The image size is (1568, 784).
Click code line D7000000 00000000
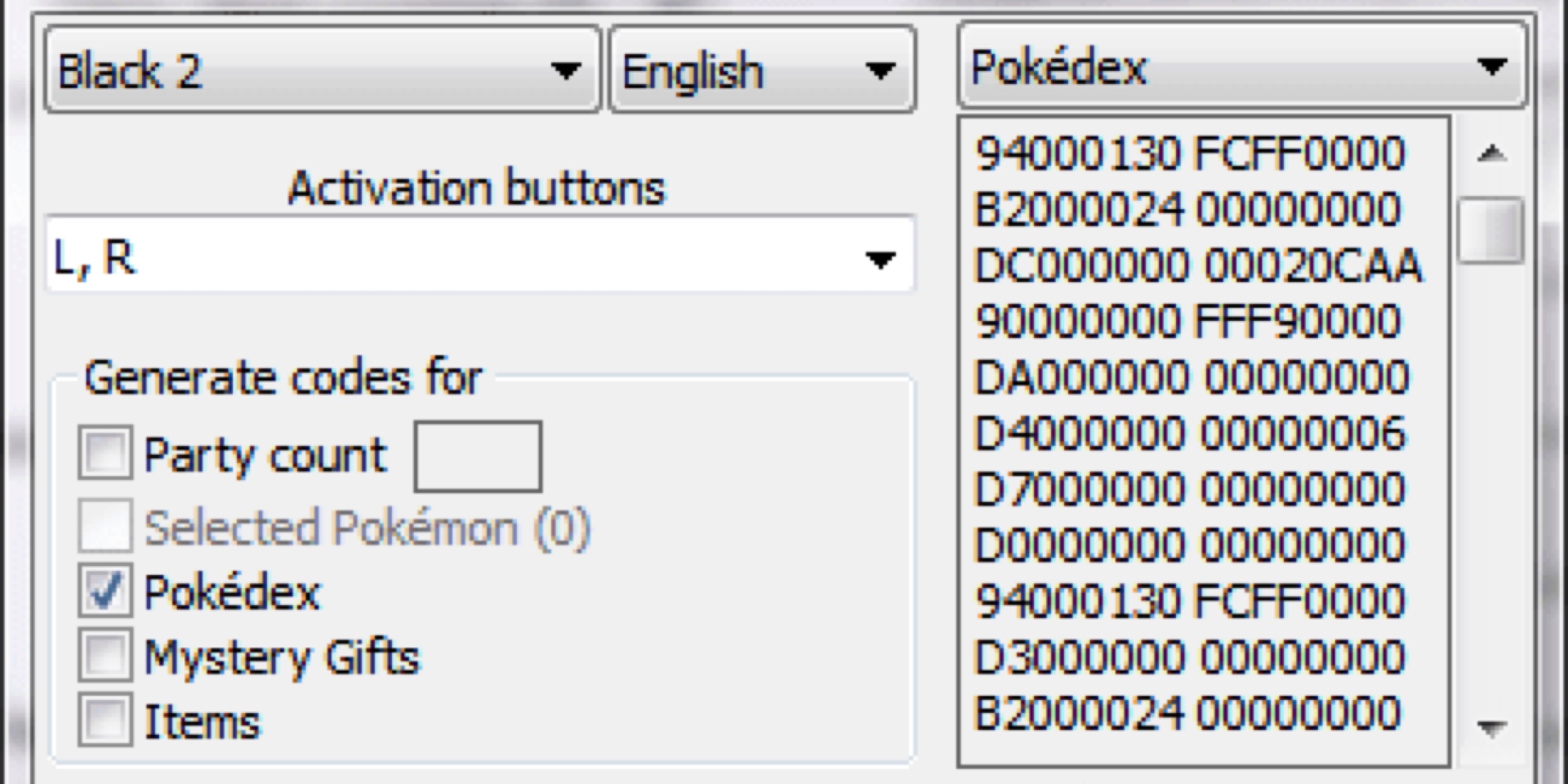click(x=1190, y=490)
